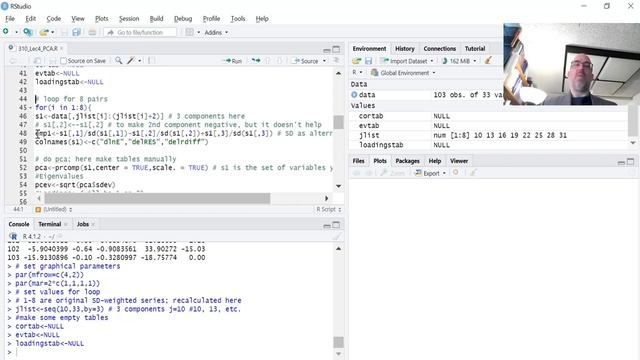The width and height of the screenshot is (640, 360).
Task: Click the Compile Report notebook icon
Action: 151,60
